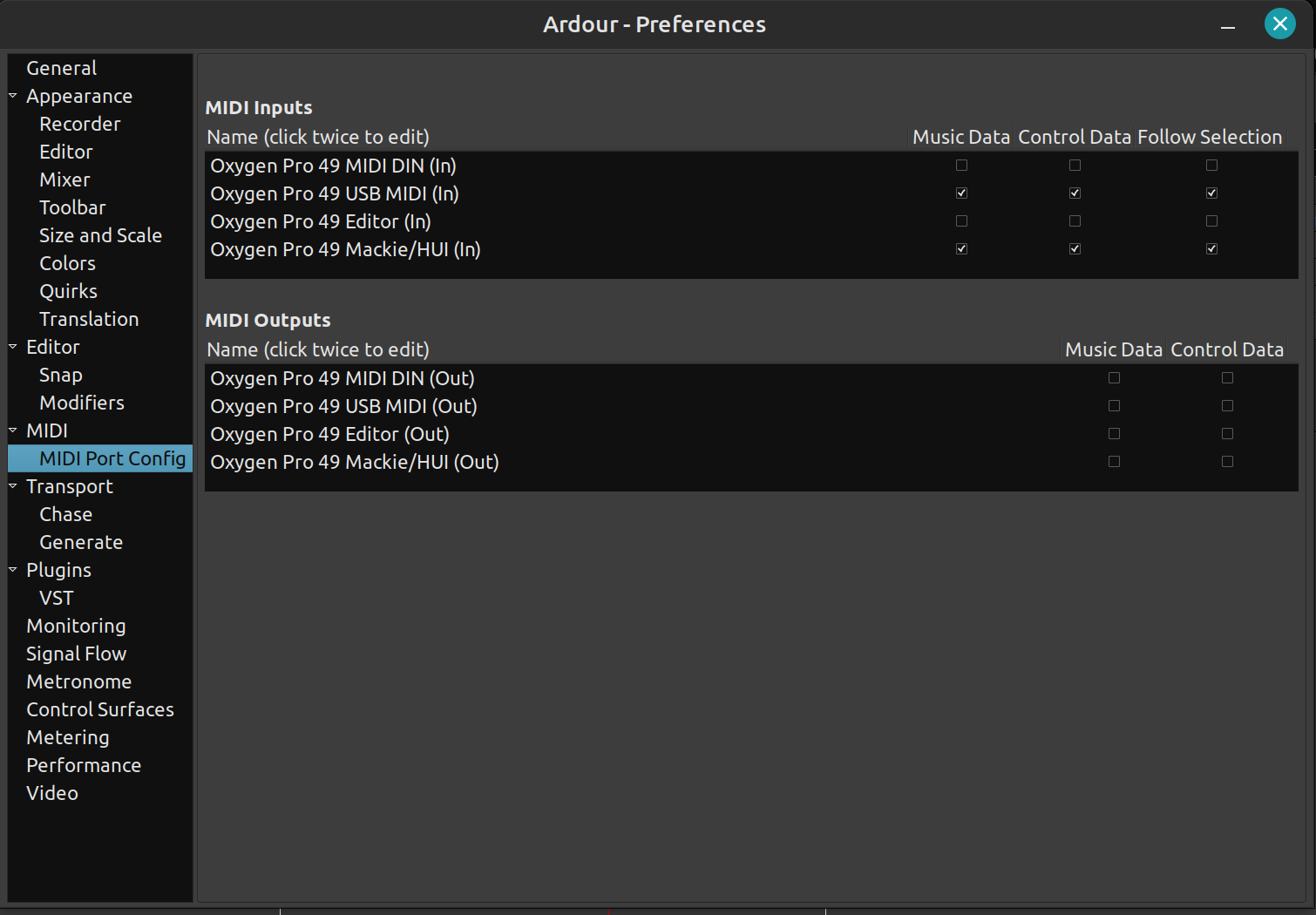Go to the Metronome preferences

[x=78, y=681]
